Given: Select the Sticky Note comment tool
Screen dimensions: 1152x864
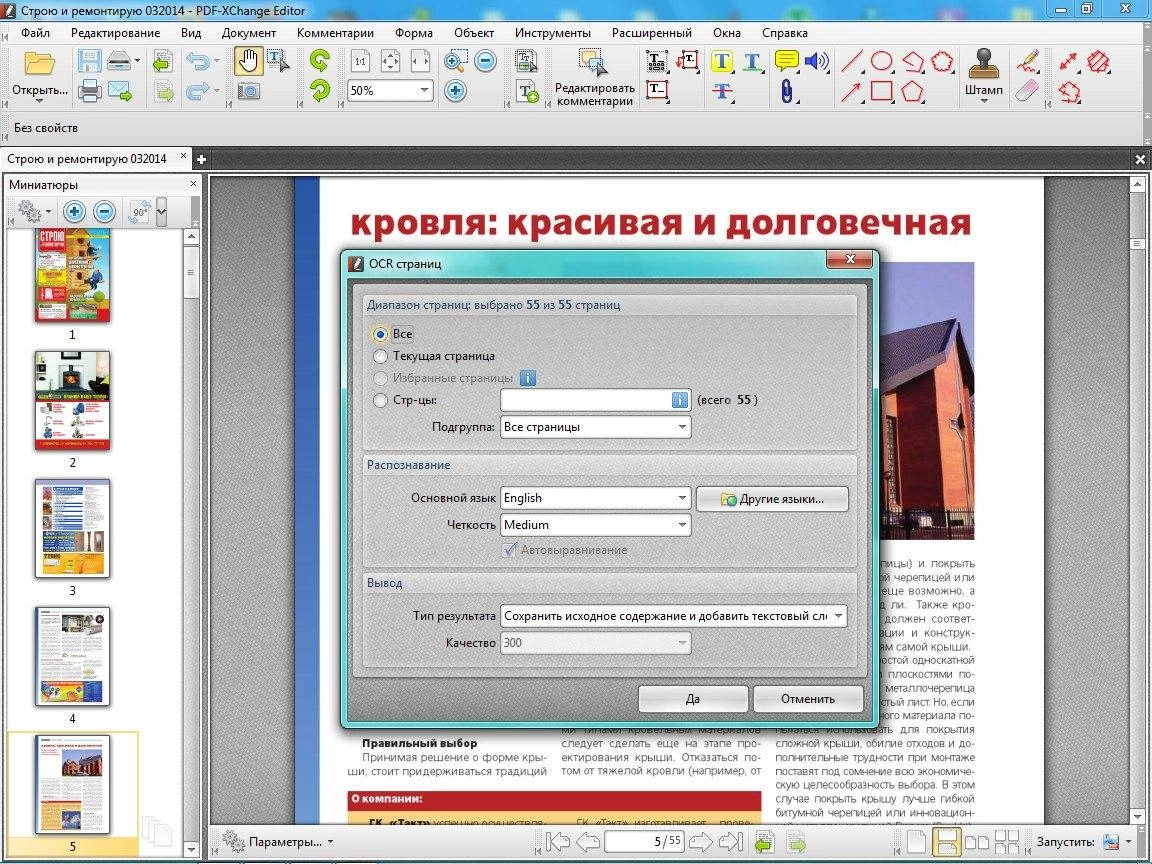Looking at the screenshot, I should (786, 60).
